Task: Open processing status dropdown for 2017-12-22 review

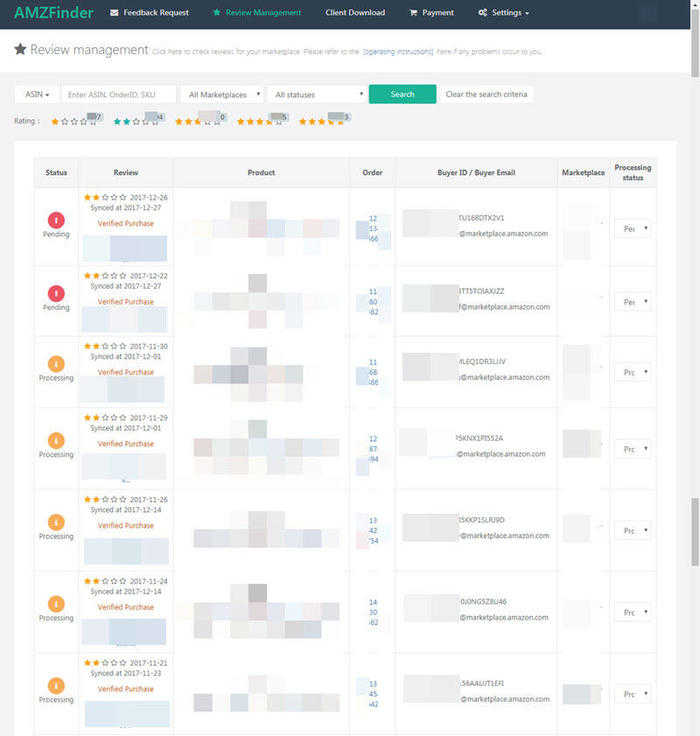Action: coord(632,301)
